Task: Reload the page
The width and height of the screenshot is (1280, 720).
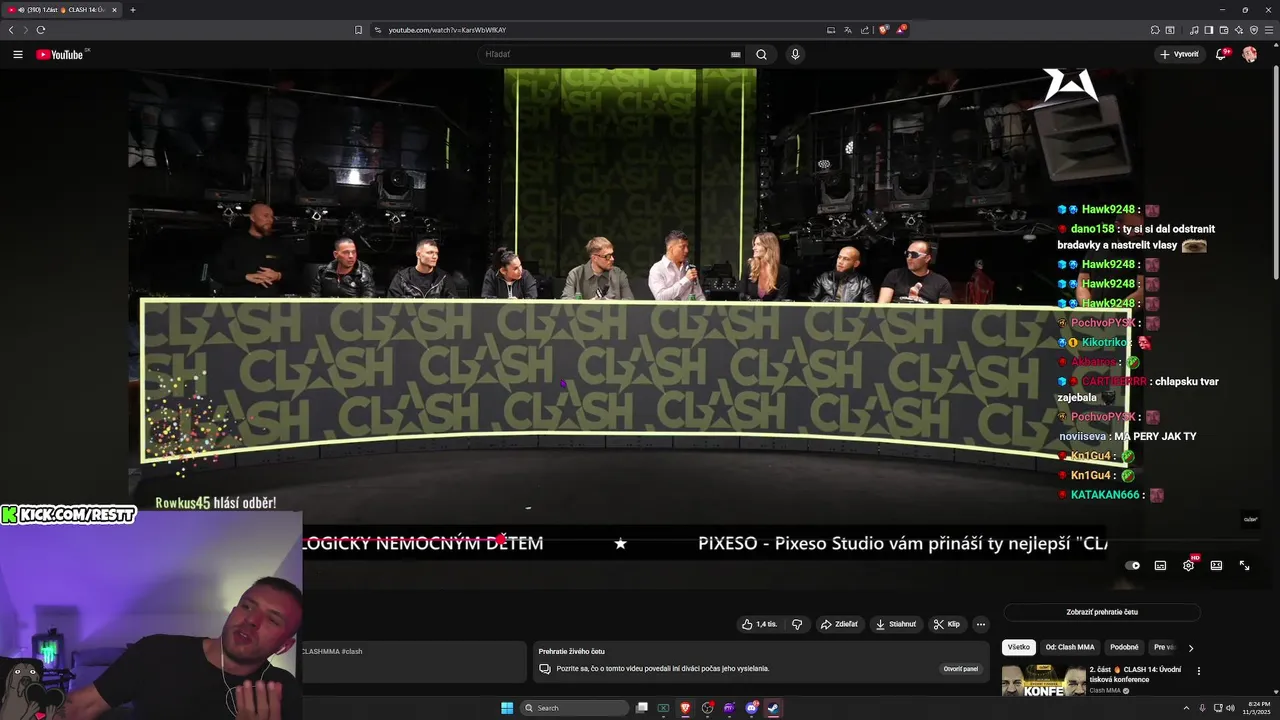Action: (x=41, y=30)
